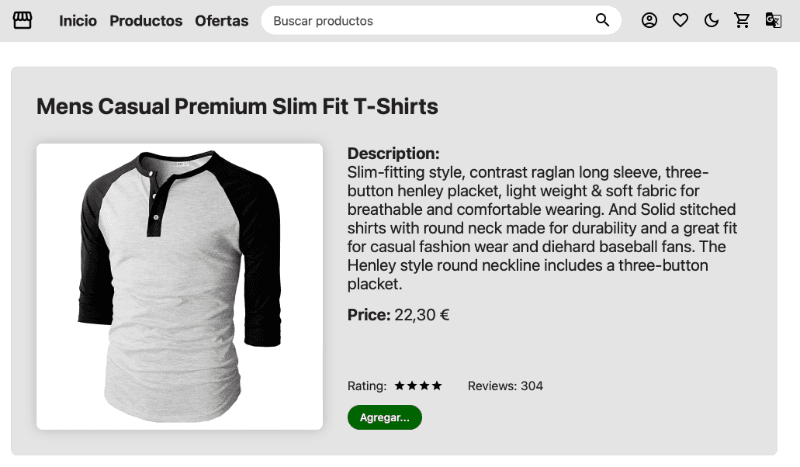This screenshot has width=800, height=467.
Task: Click the magnifier search icon
Action: [x=602, y=20]
